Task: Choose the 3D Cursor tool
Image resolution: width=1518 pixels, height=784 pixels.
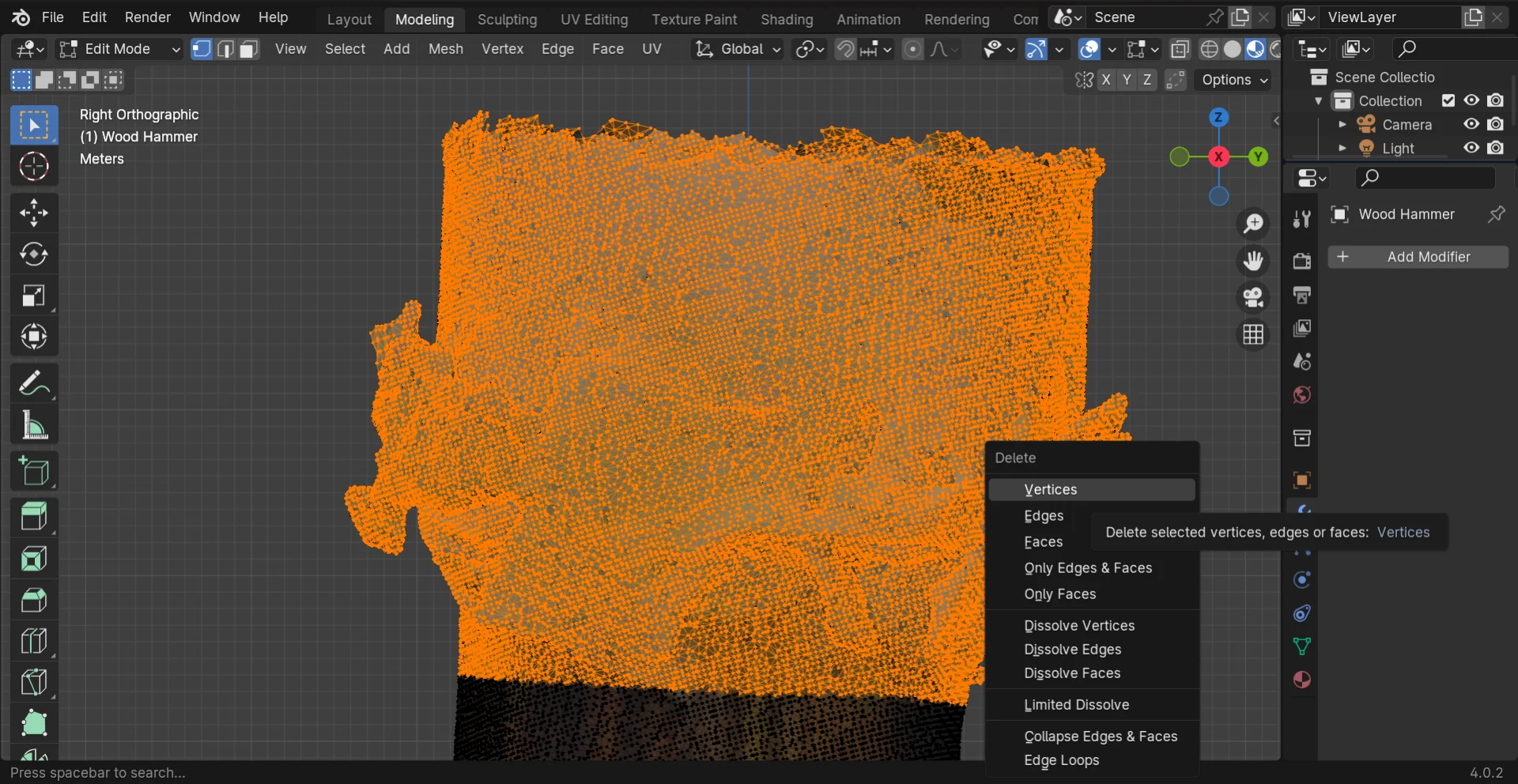Action: pyautogui.click(x=33, y=167)
